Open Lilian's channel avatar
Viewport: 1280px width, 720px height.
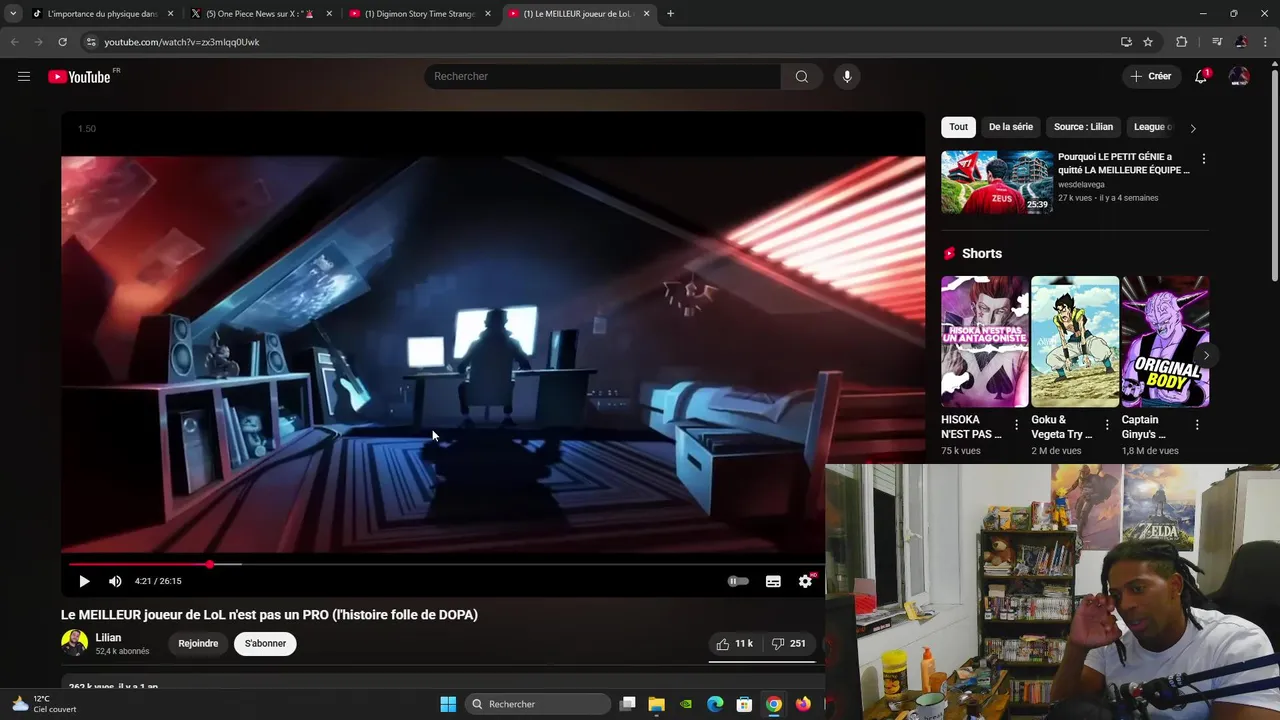click(74, 643)
